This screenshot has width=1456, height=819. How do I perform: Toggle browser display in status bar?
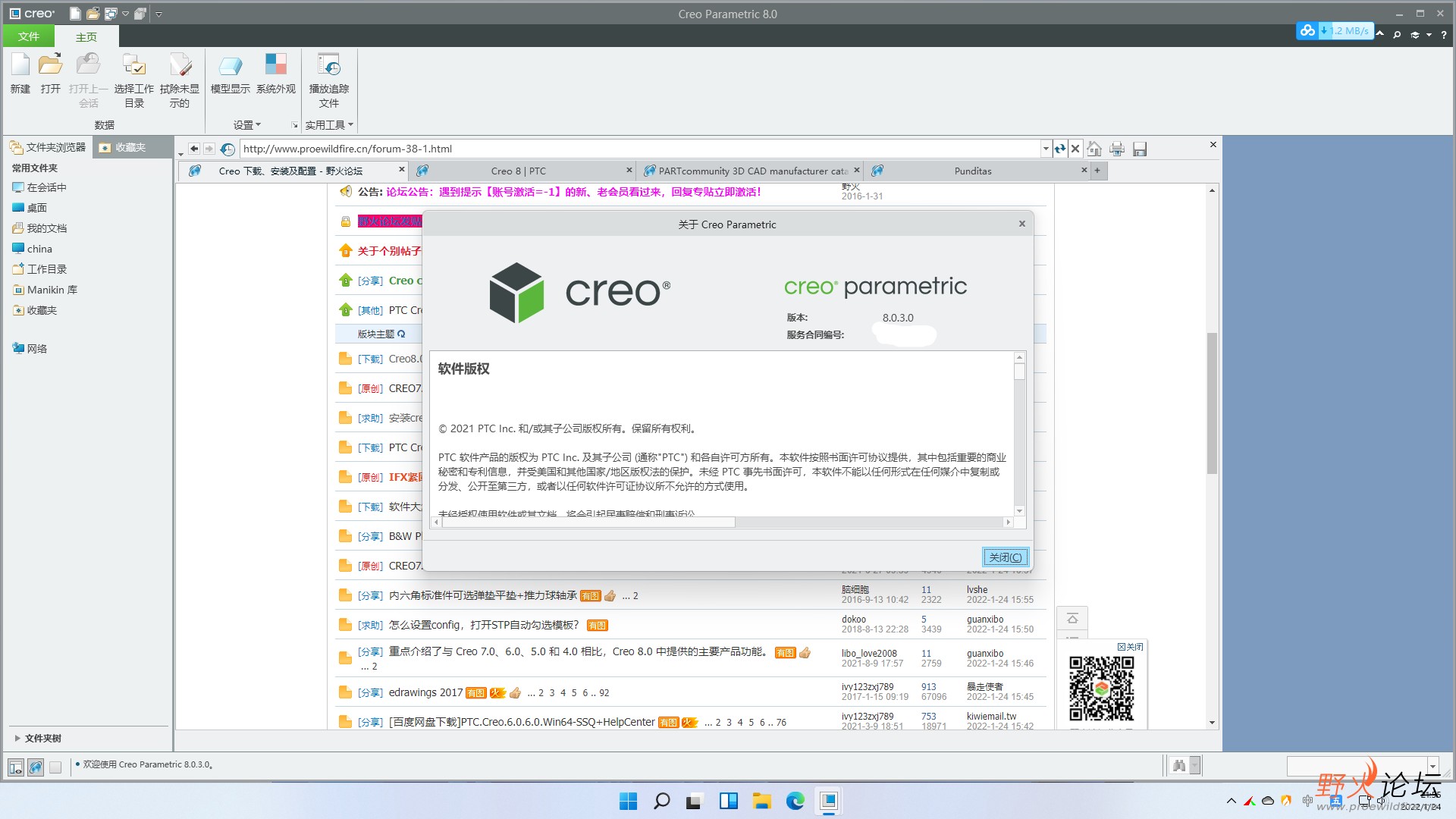pos(36,767)
